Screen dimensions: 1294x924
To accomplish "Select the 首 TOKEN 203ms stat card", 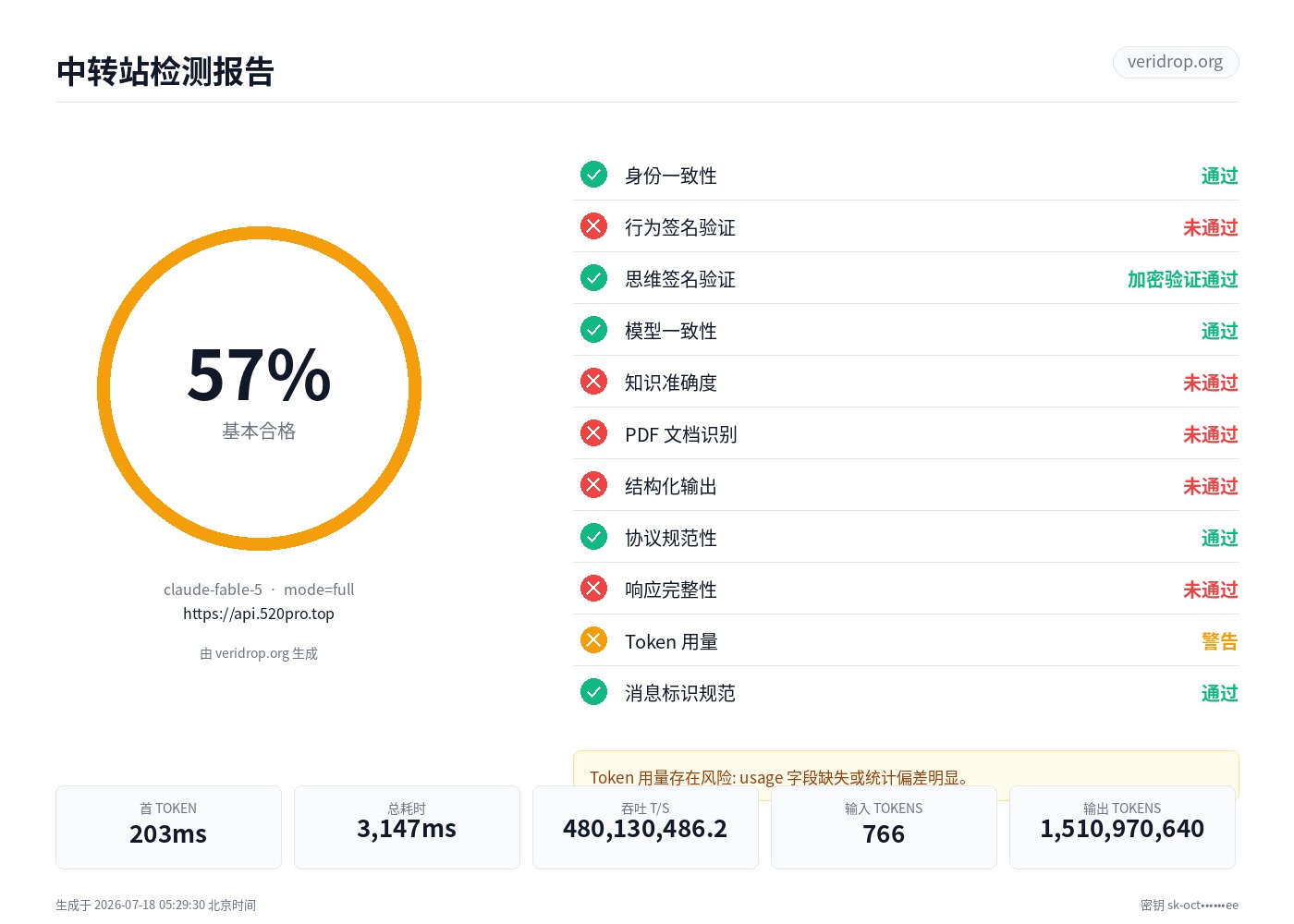I will point(168,827).
